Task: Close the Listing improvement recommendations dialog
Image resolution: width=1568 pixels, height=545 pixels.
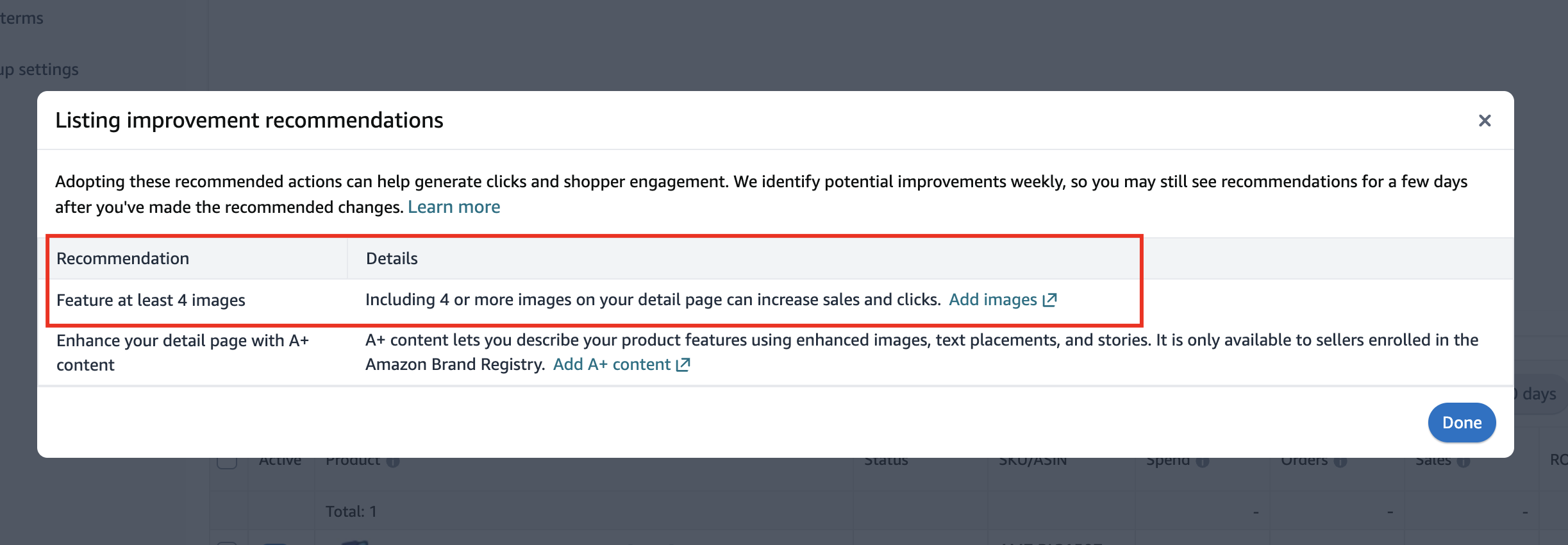Action: [x=1485, y=121]
